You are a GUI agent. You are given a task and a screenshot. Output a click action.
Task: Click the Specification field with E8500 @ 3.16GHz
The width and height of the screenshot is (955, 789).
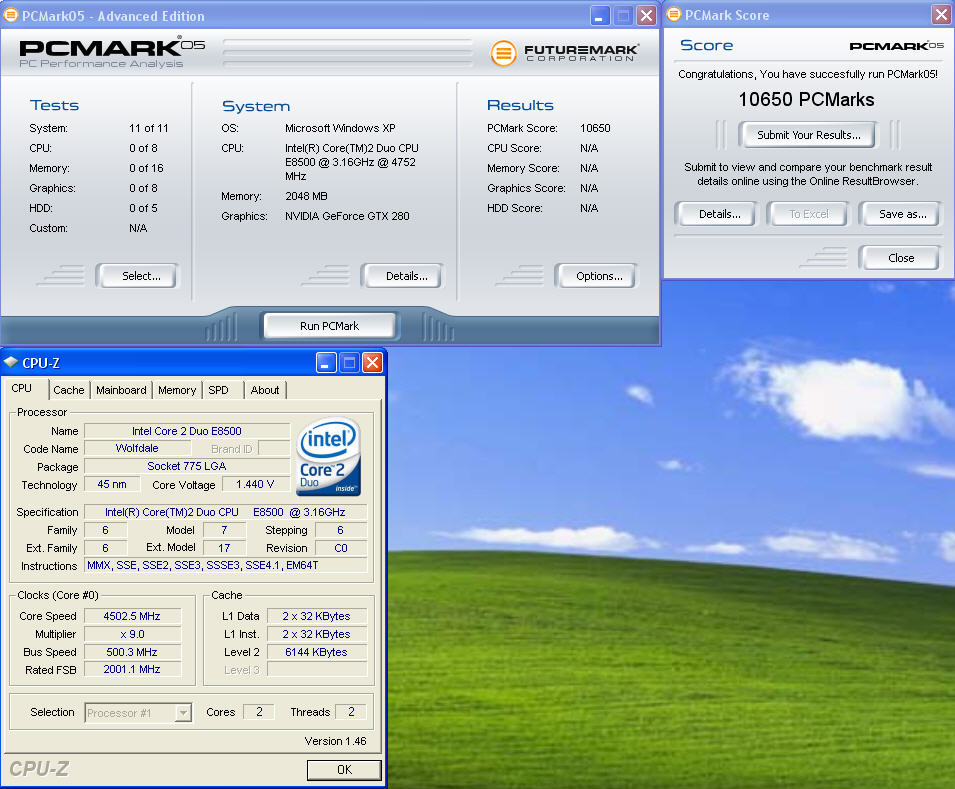coord(225,512)
